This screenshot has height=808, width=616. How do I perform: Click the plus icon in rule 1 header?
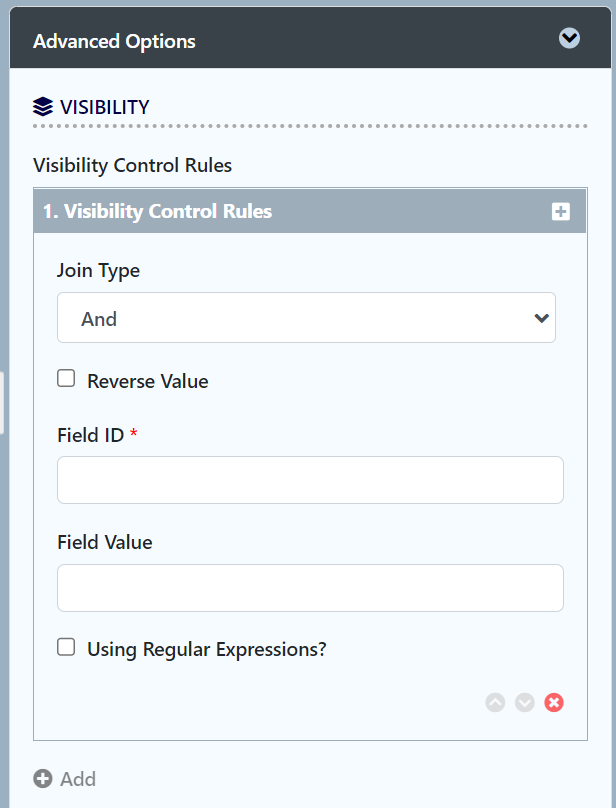coord(560,212)
